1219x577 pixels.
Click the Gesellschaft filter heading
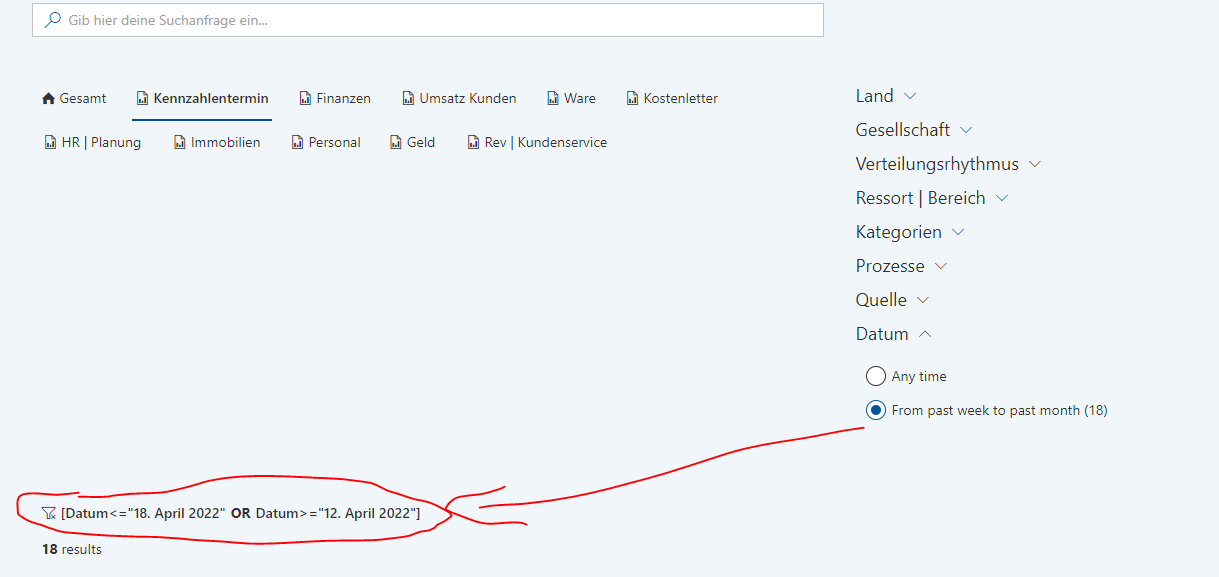tap(903, 130)
